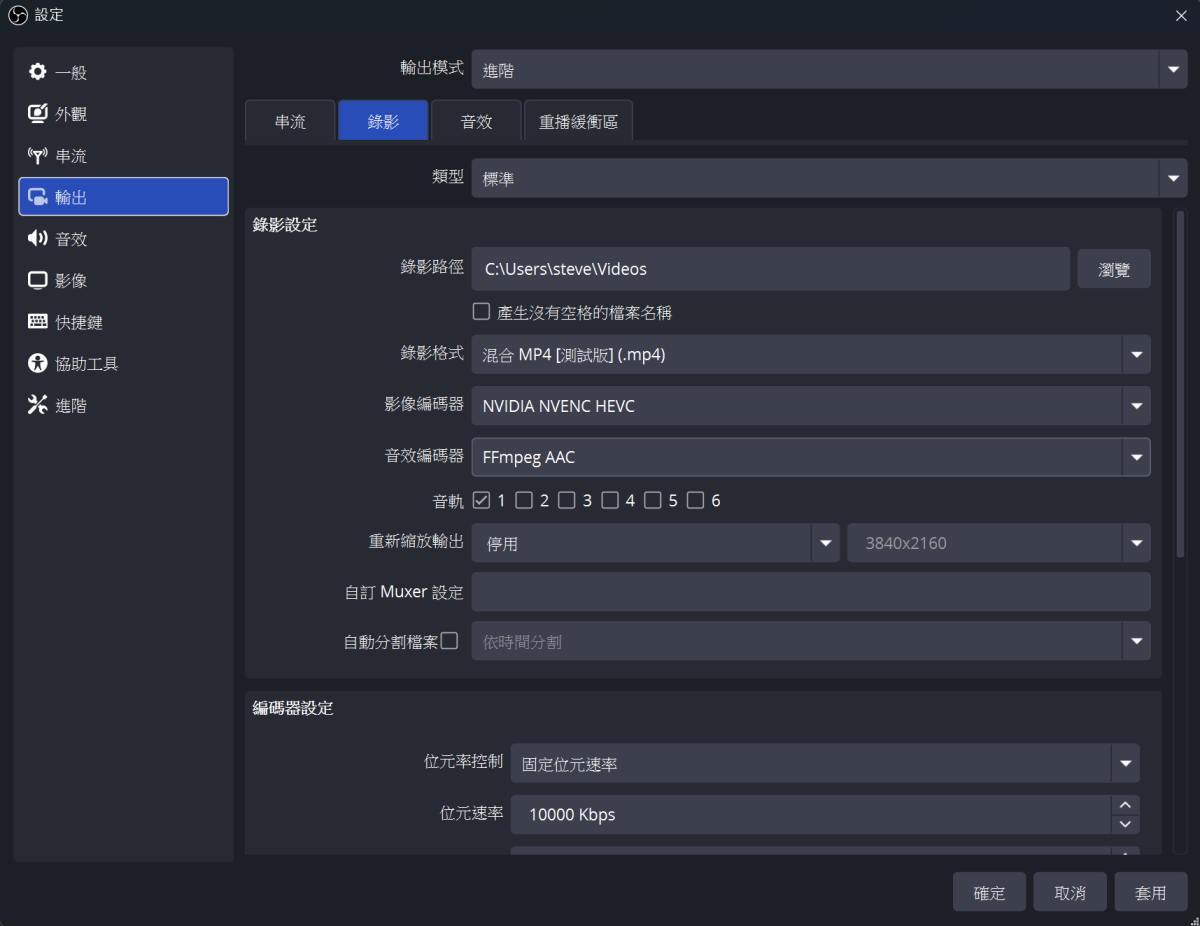Expand the 錄影格式 dropdown
1200x926 pixels.
coord(1135,354)
